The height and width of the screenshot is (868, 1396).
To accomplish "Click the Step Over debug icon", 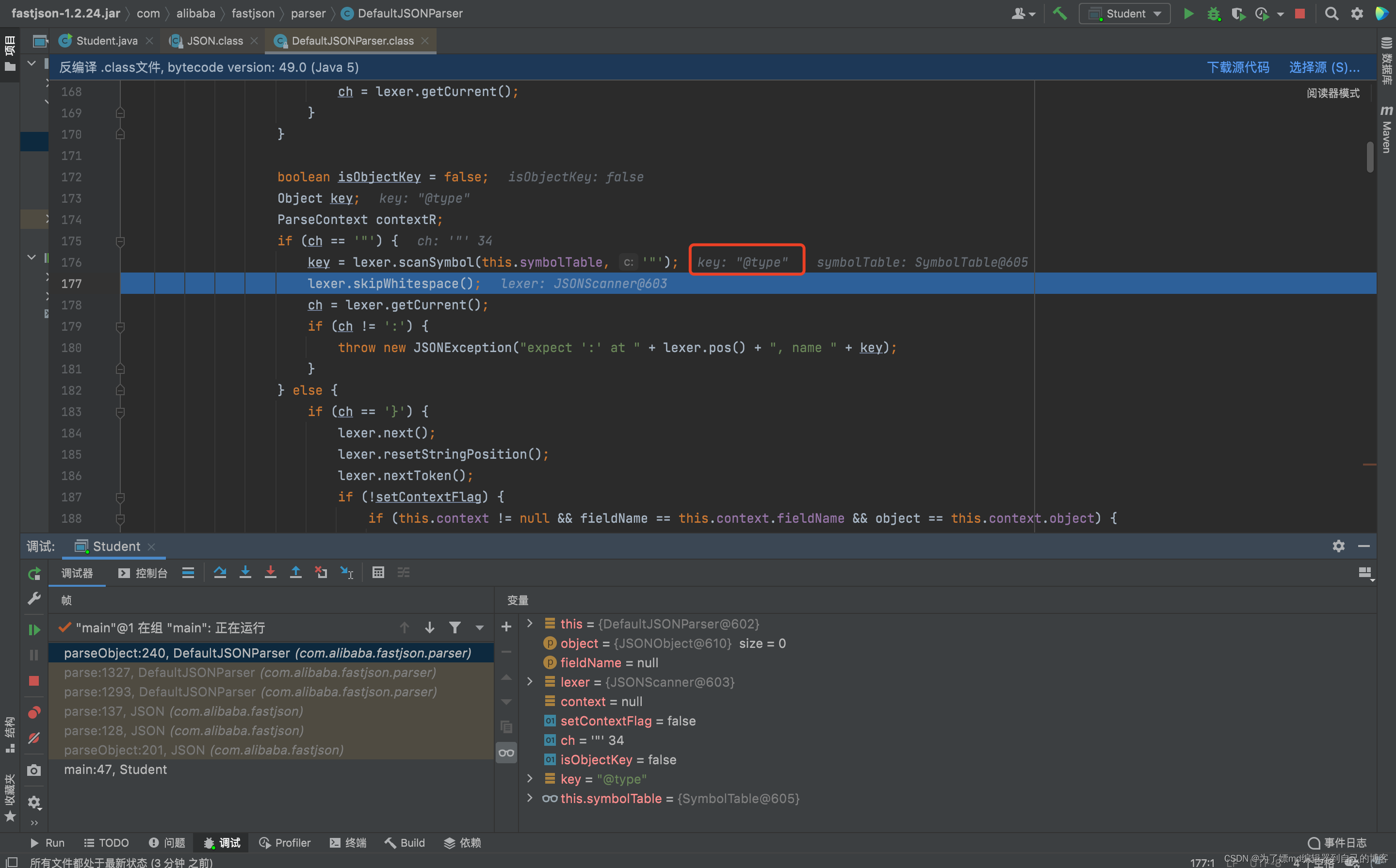I will [219, 572].
